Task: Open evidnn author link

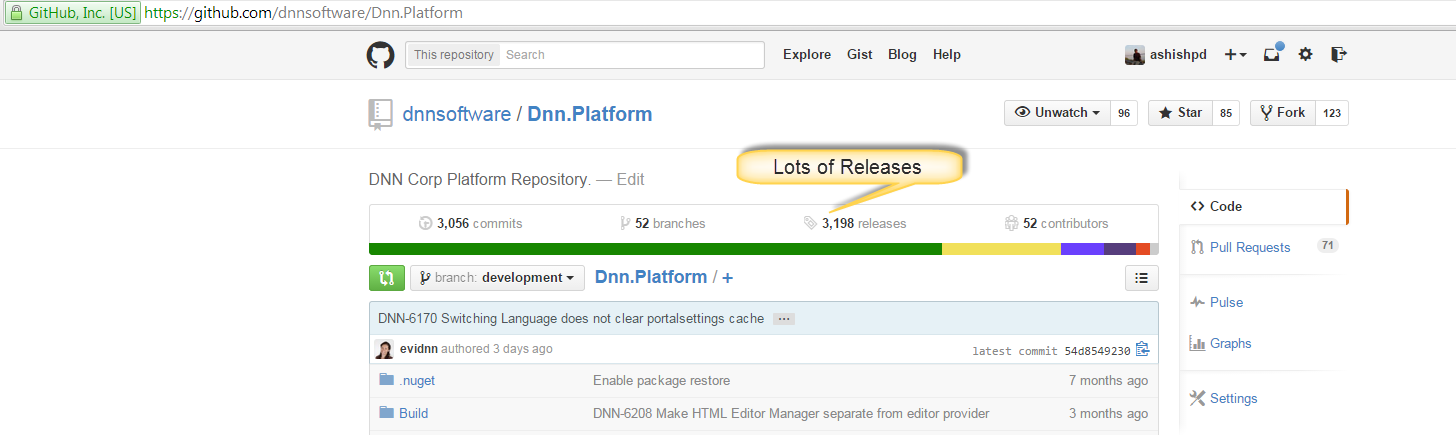Action: [x=419, y=349]
